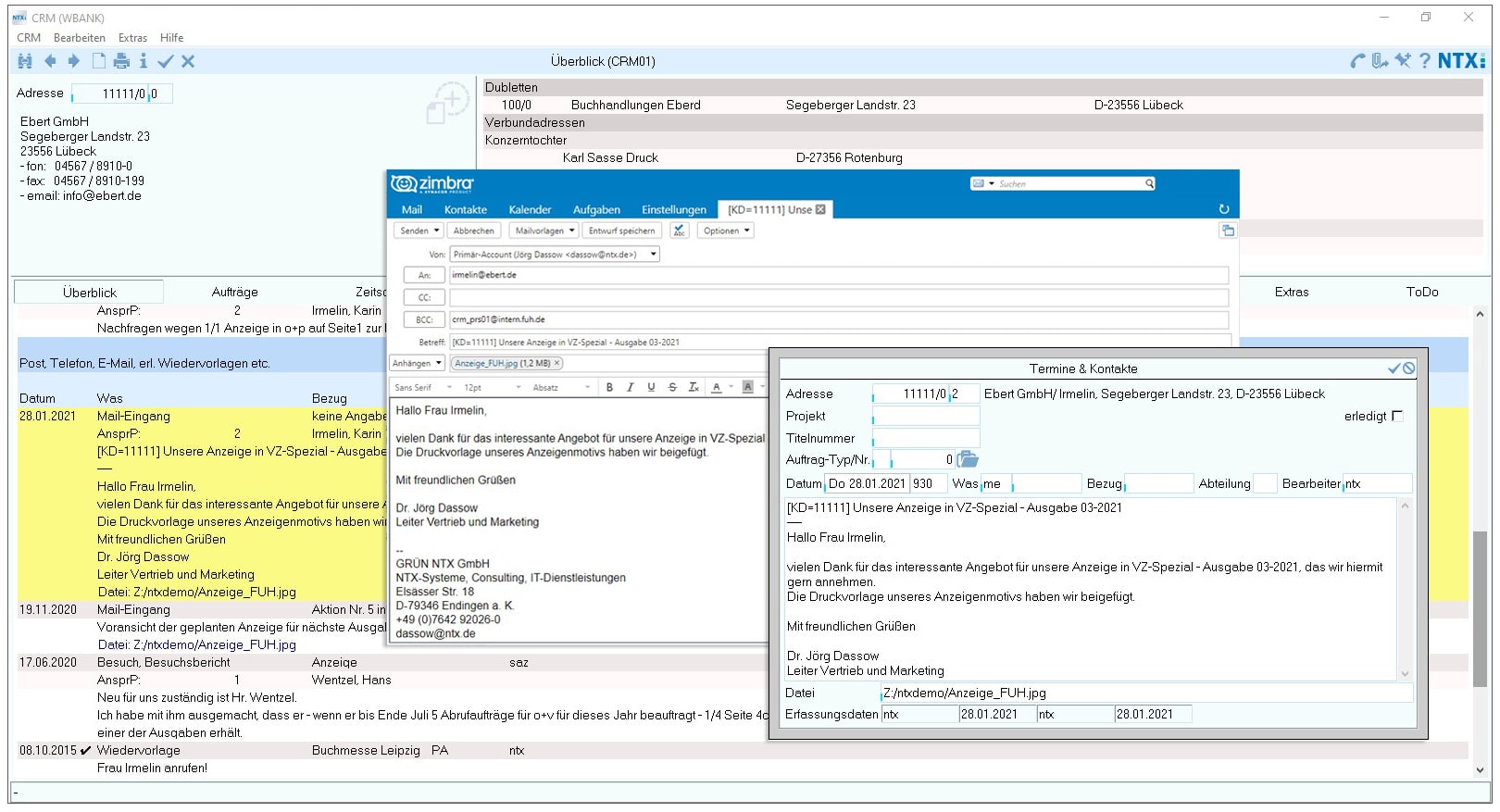
Task: Click the paperclip attachment forward icon
Action: click(1380, 61)
